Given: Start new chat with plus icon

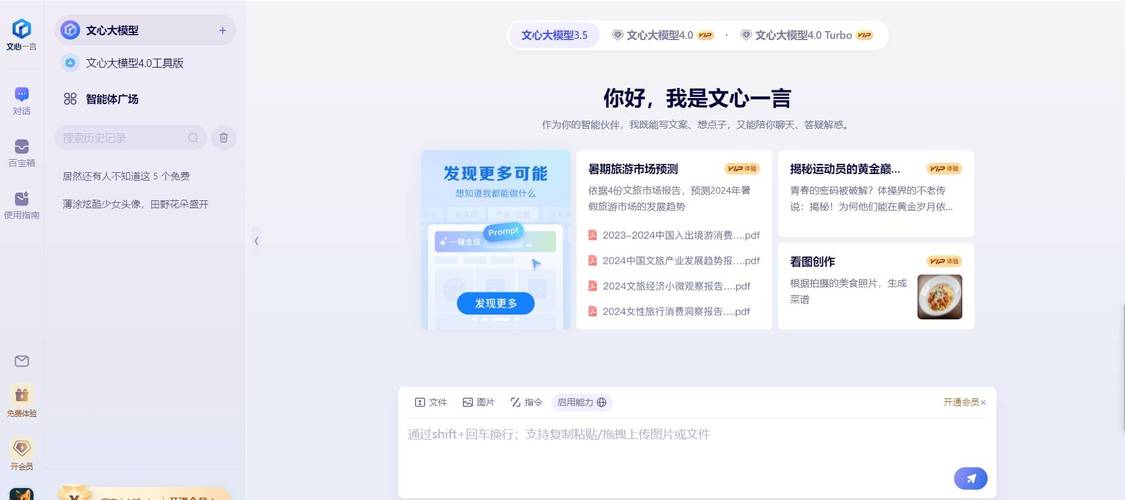Looking at the screenshot, I should coord(222,31).
